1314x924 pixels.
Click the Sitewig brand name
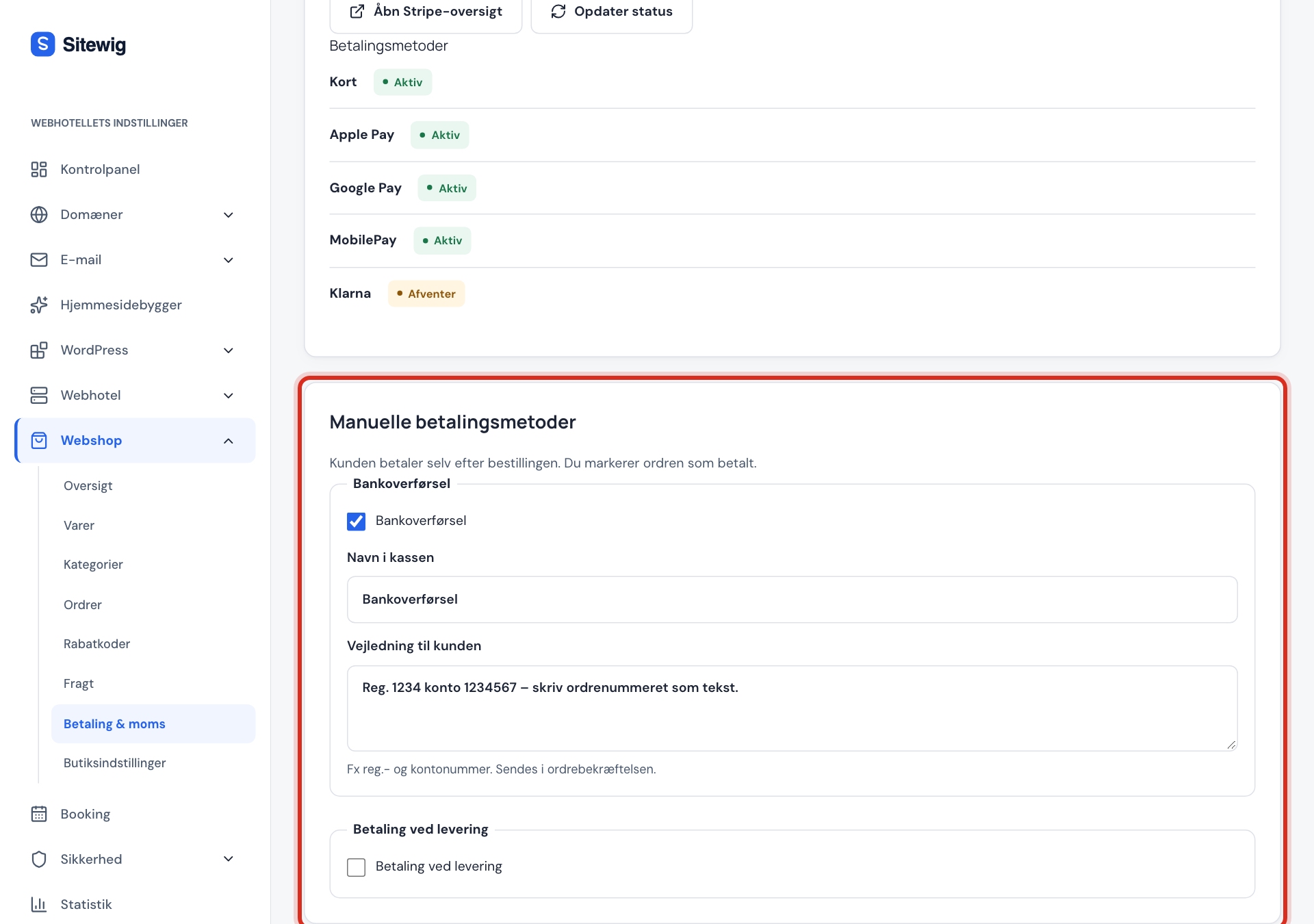pyautogui.click(x=94, y=45)
